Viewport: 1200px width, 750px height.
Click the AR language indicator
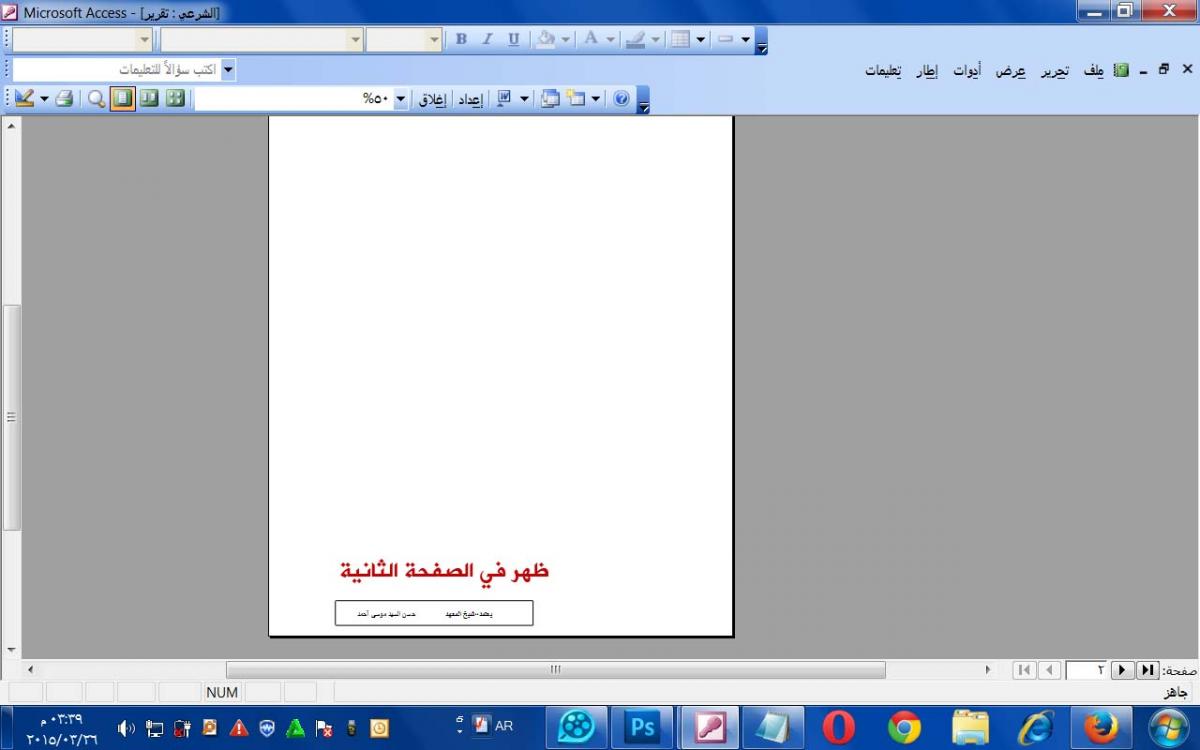pos(504,726)
